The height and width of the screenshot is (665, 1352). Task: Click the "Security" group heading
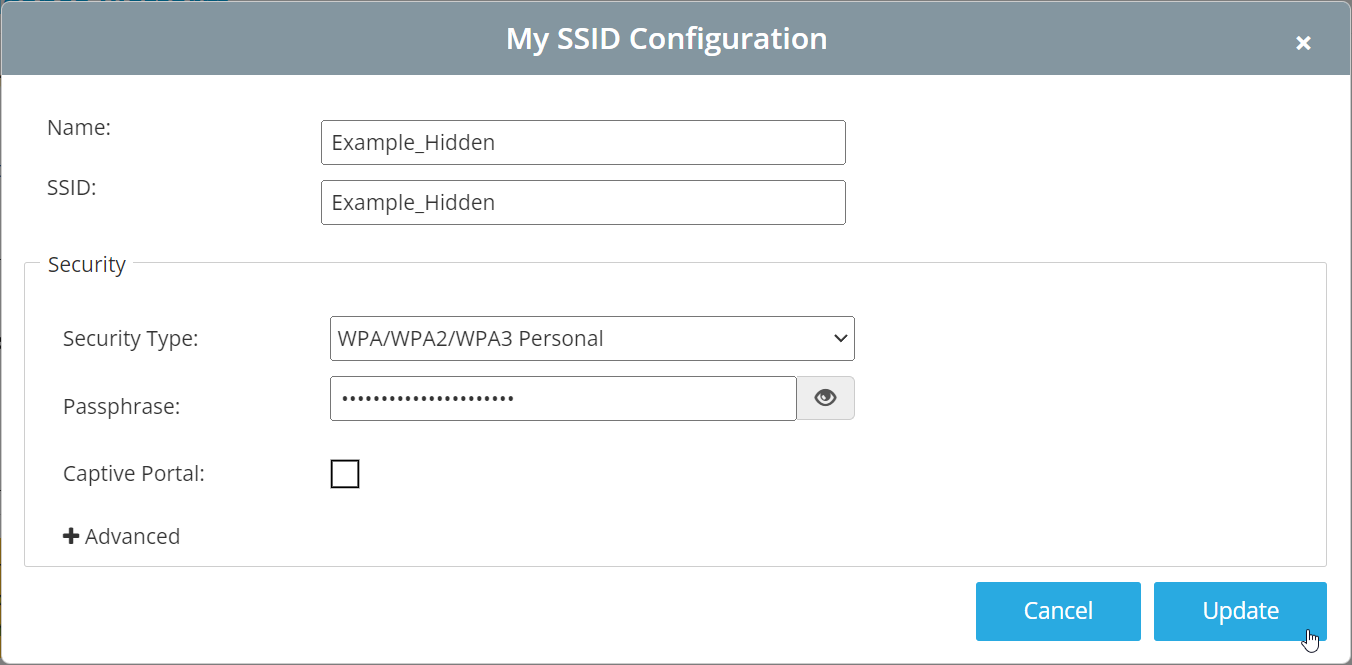87,264
